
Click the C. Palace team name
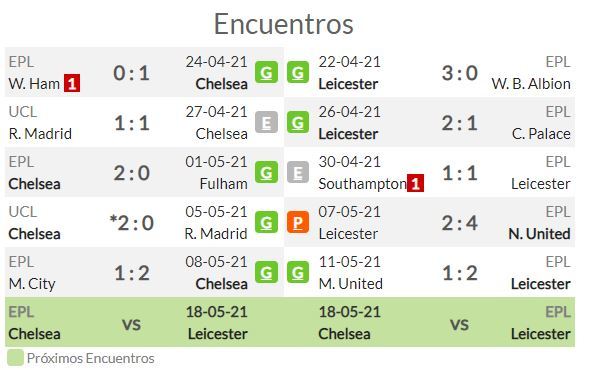(541, 134)
